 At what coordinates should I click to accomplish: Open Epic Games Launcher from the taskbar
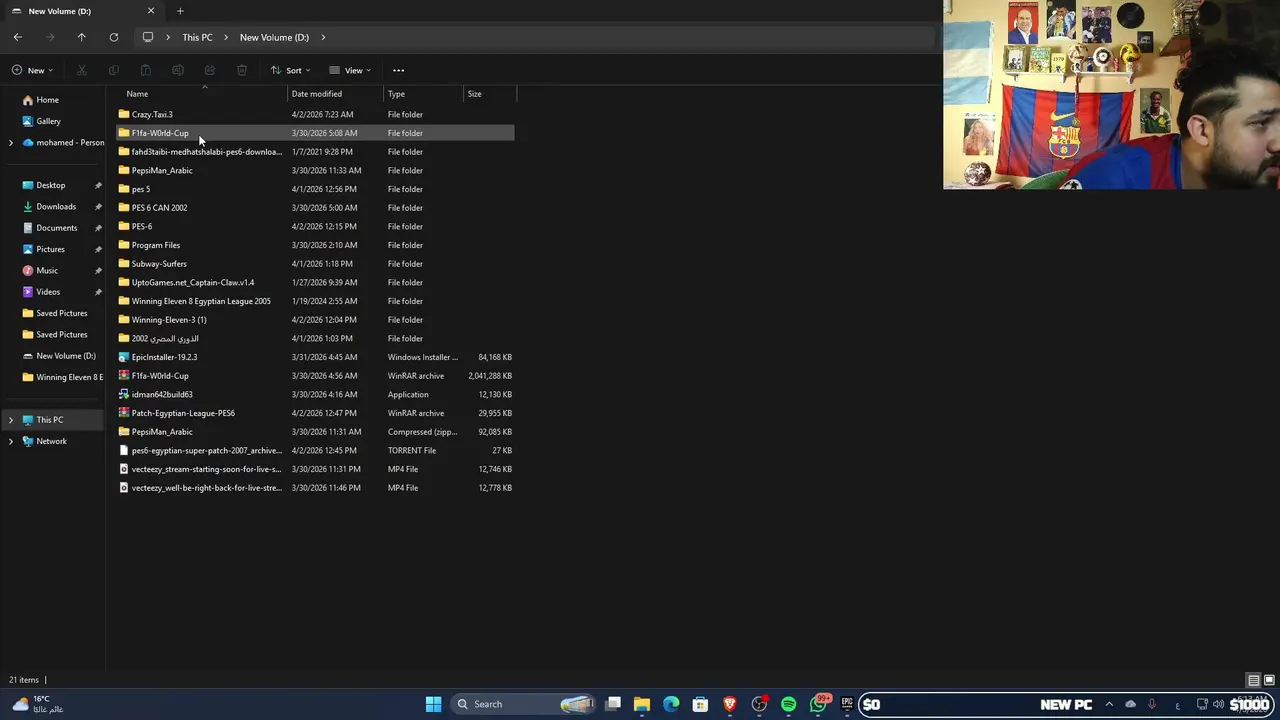coord(847,704)
